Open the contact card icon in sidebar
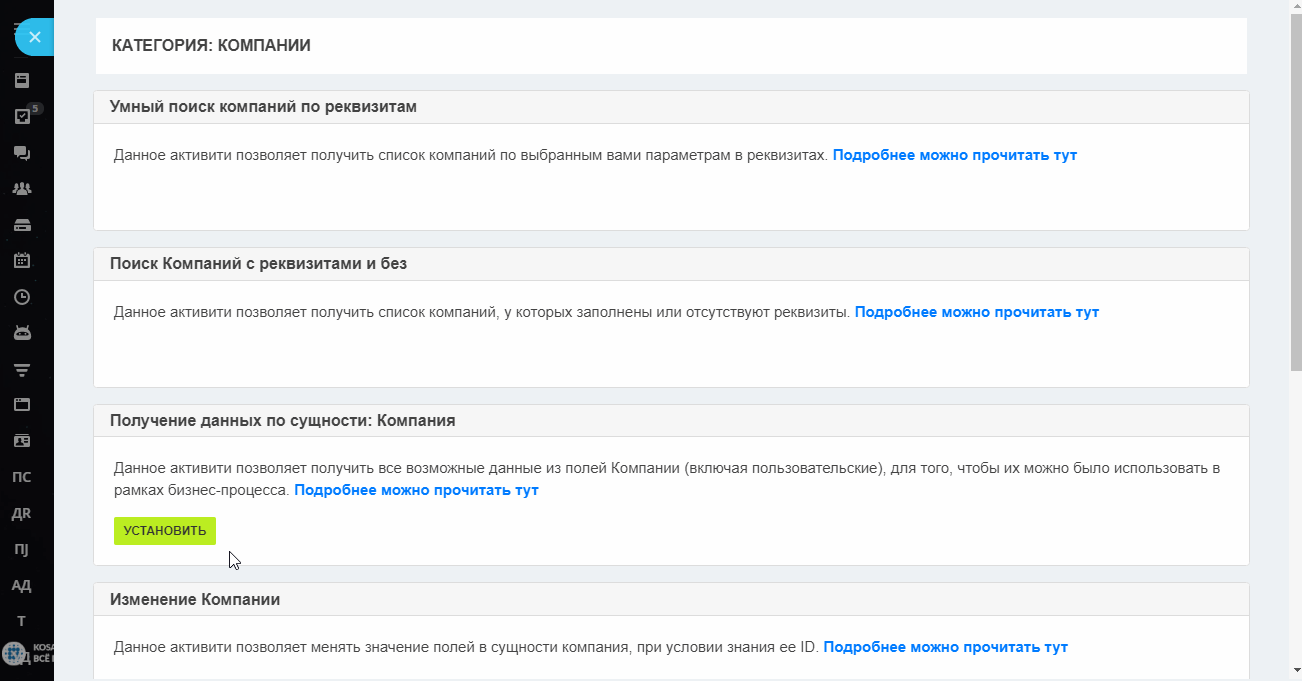This screenshot has height=681, width=1302. tap(21, 441)
